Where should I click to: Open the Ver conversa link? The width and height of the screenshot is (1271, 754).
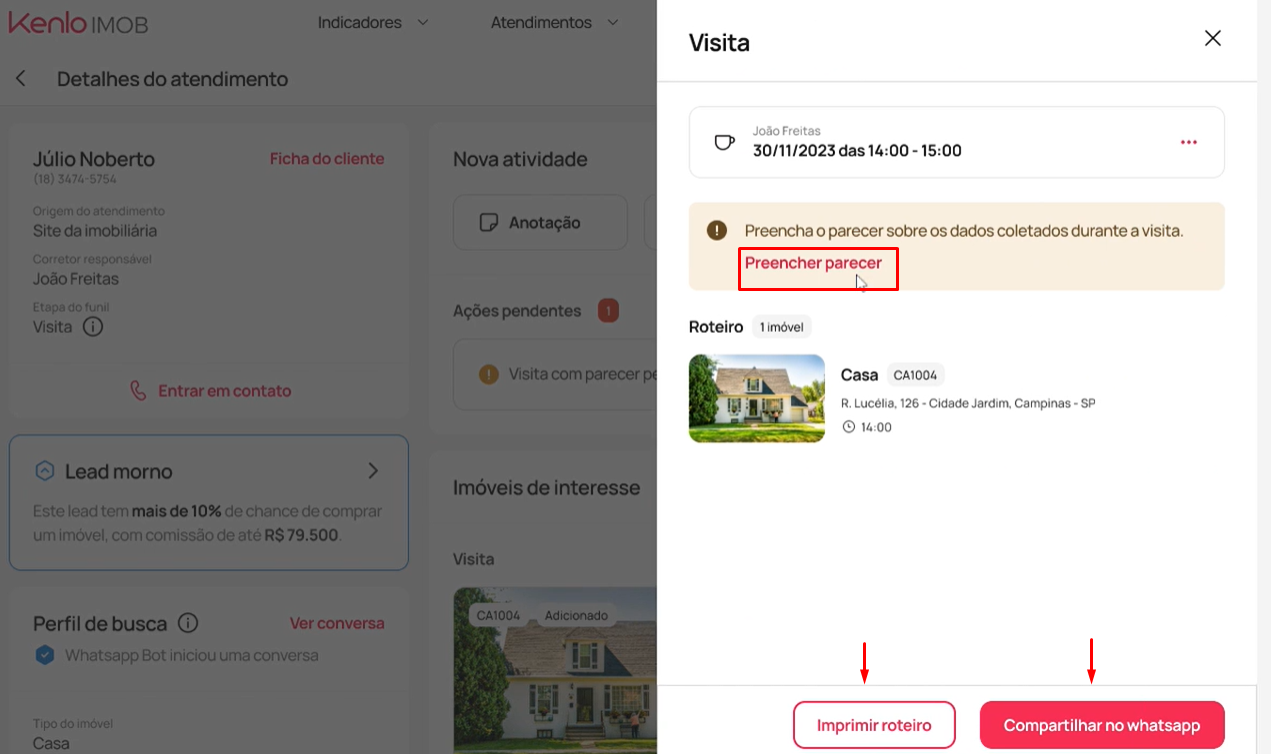click(x=337, y=623)
